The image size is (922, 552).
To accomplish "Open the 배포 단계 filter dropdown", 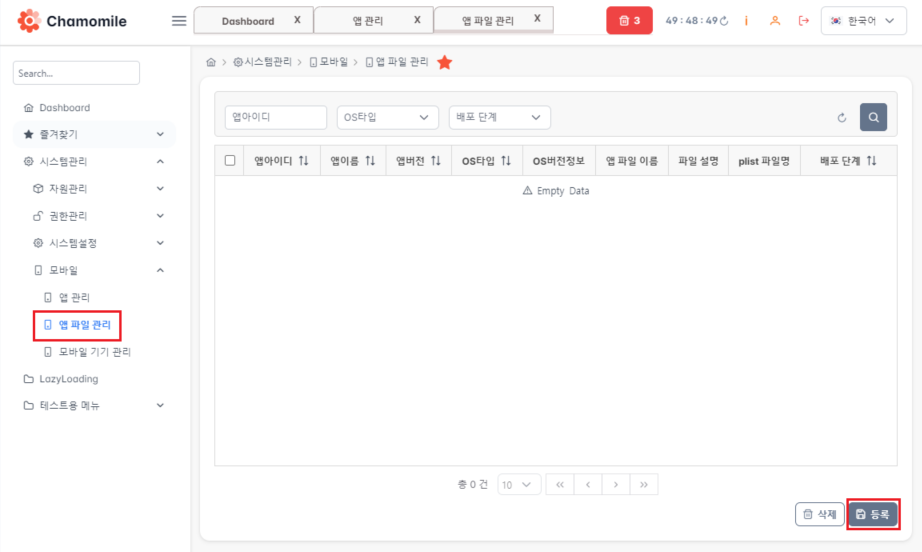I will click(x=499, y=118).
